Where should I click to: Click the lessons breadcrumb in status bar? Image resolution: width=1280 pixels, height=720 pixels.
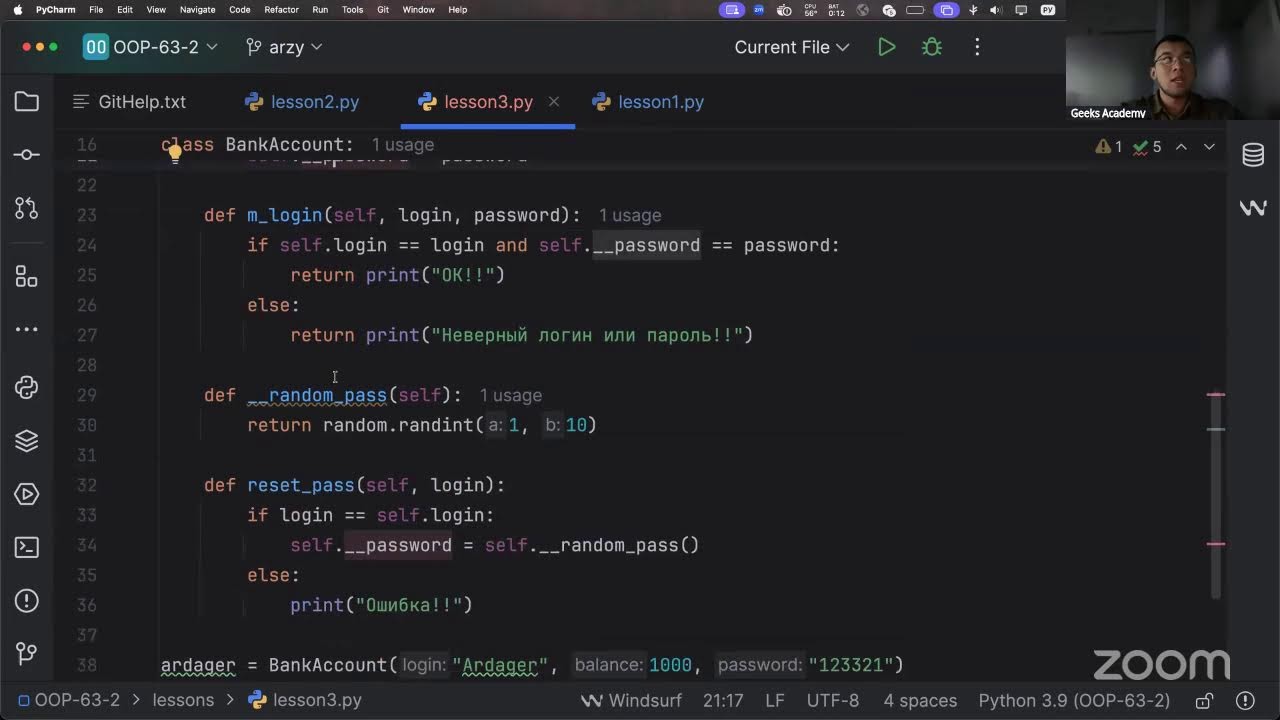(x=183, y=701)
